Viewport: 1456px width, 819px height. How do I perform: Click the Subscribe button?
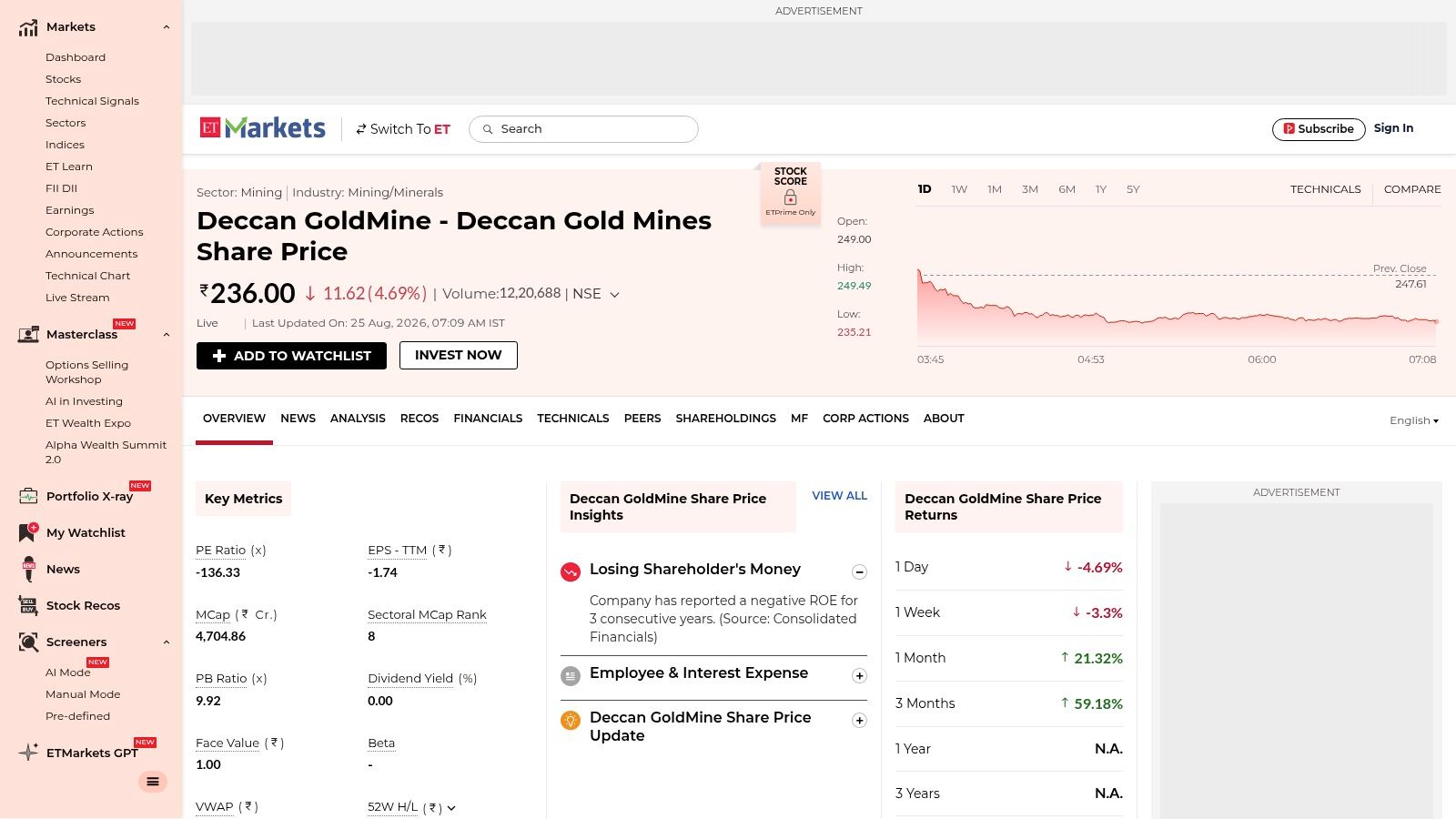point(1319,129)
